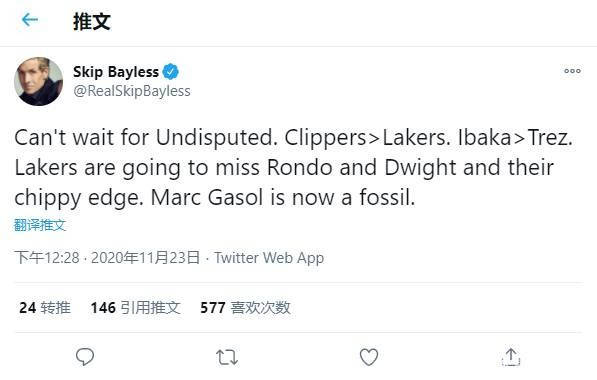Click the Twitter Web App source link
The width and height of the screenshot is (597, 380).
269,258
